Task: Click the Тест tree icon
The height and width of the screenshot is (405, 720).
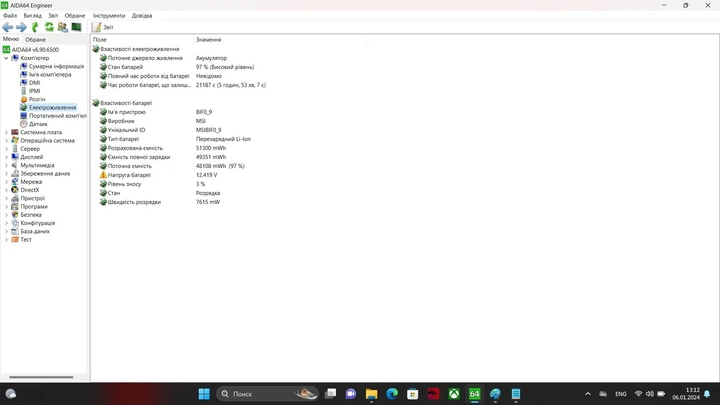Action: tap(15, 240)
